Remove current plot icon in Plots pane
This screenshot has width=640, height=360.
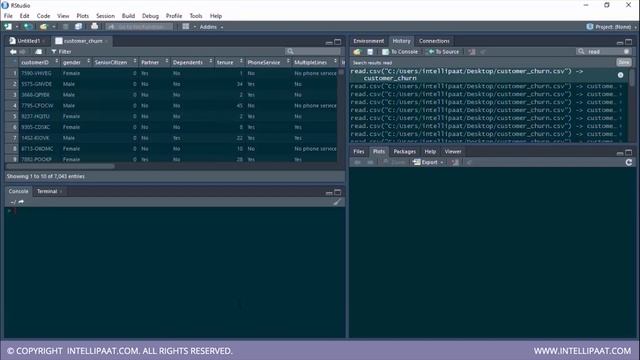[x=455, y=162]
